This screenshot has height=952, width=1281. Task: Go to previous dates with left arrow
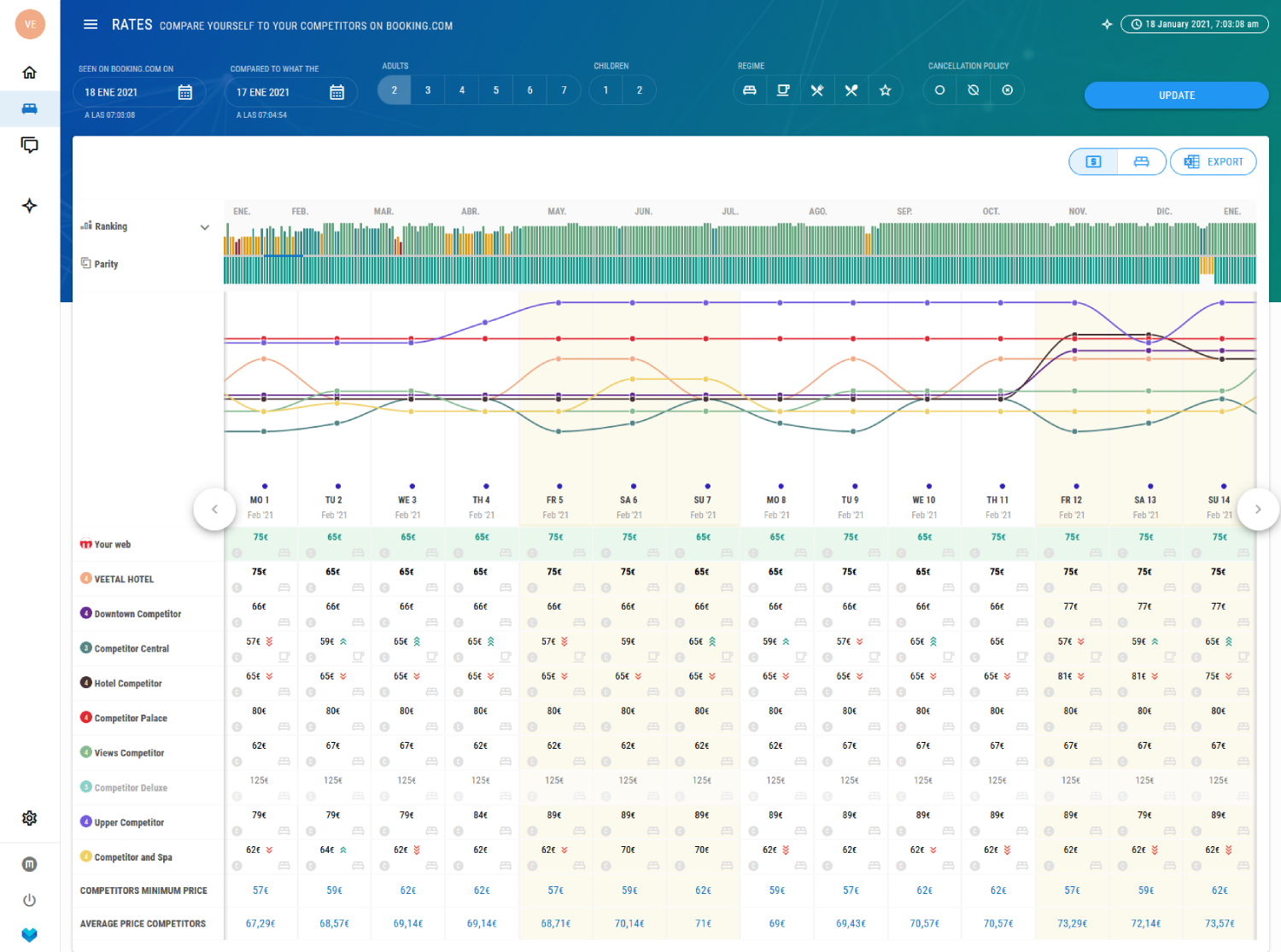click(214, 510)
